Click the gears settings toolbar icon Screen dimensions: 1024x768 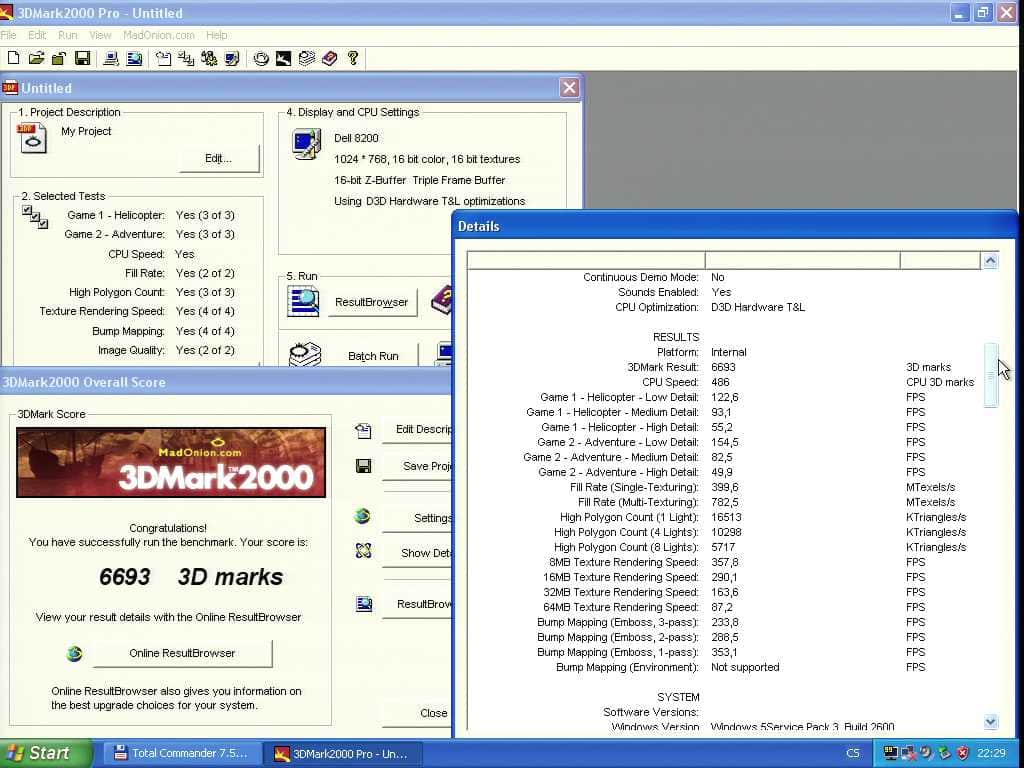[209, 58]
